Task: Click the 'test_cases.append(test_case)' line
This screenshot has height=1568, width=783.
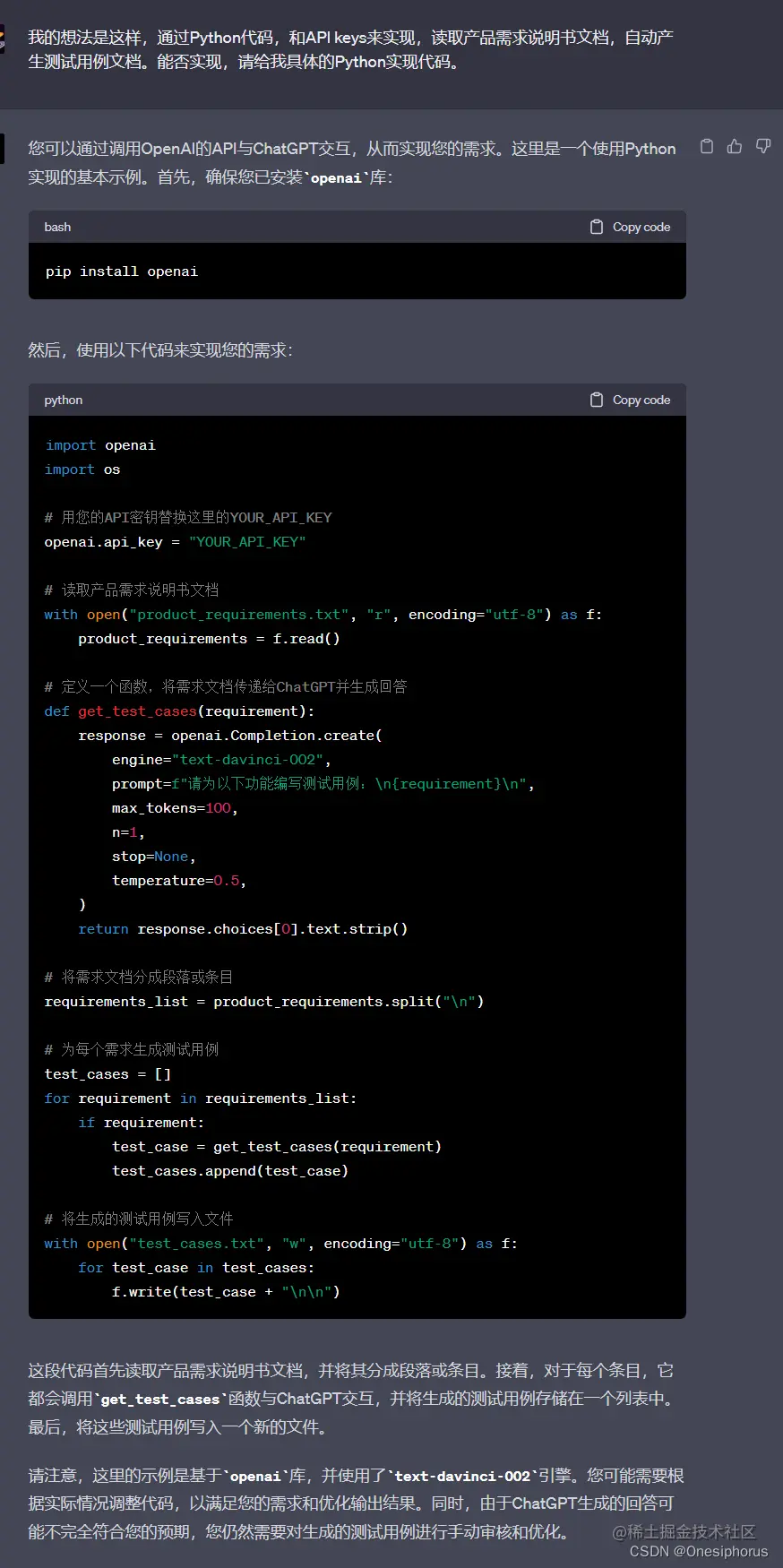Action: pos(230,1171)
